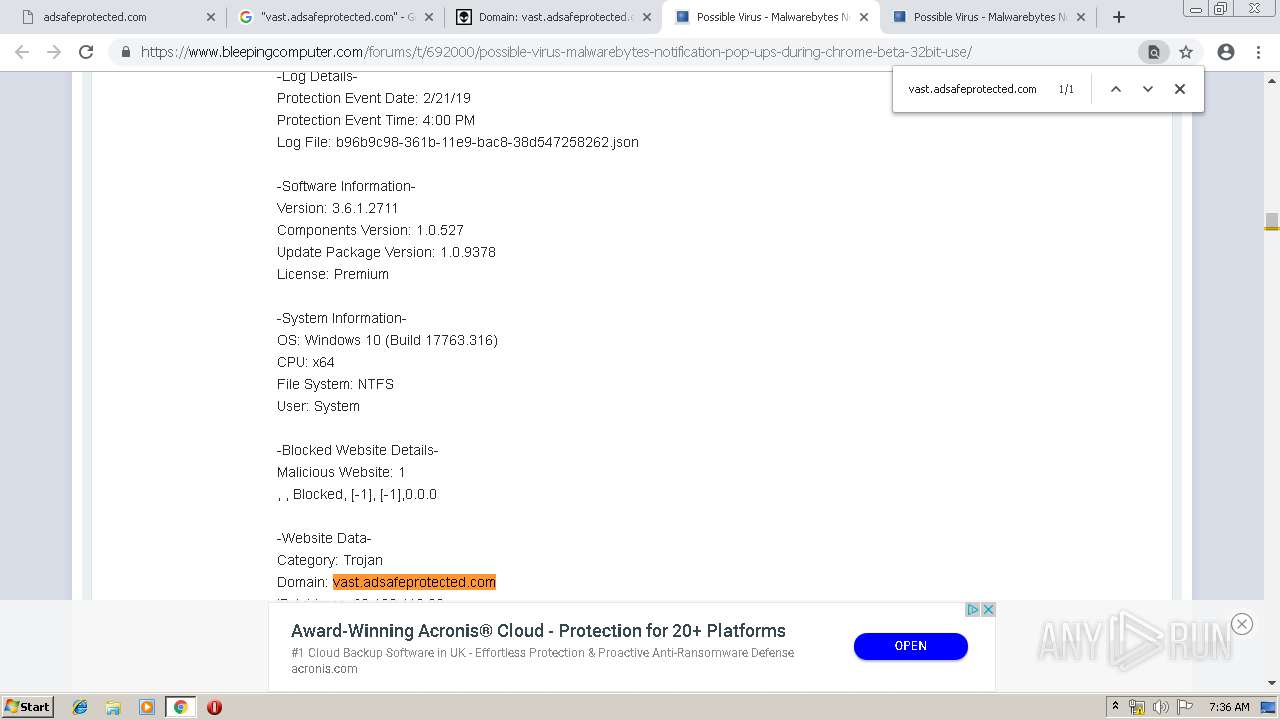The width and height of the screenshot is (1280, 720).
Task: Click OPEN button on Acronis ad
Action: coord(910,646)
